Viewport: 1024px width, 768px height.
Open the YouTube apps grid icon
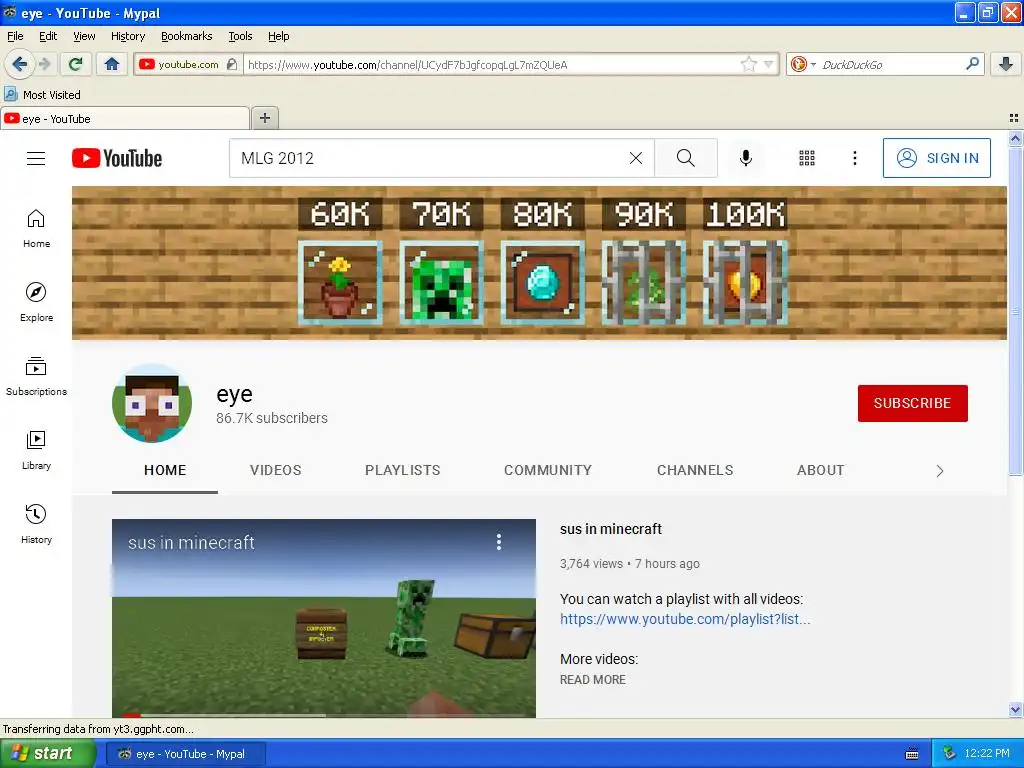click(807, 158)
